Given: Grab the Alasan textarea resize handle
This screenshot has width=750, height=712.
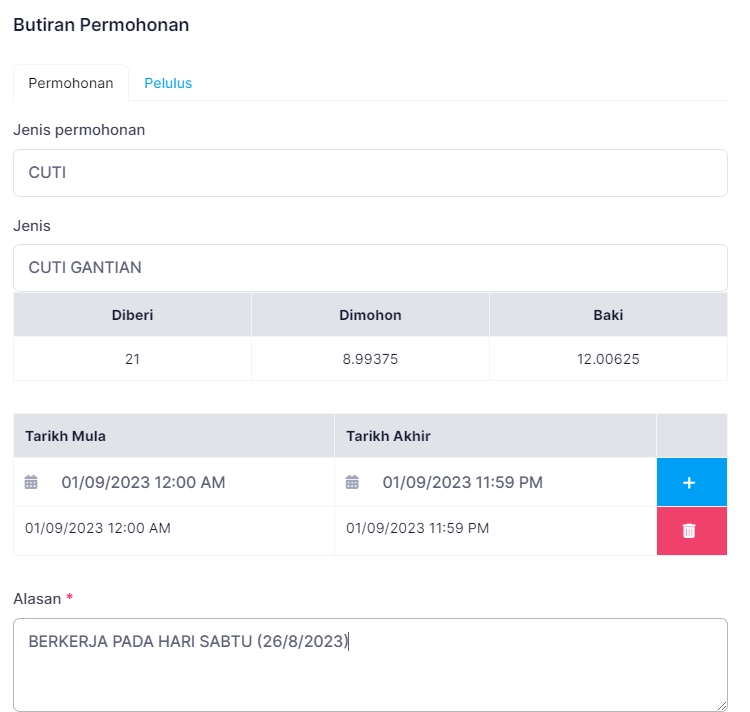Looking at the screenshot, I should (722, 706).
